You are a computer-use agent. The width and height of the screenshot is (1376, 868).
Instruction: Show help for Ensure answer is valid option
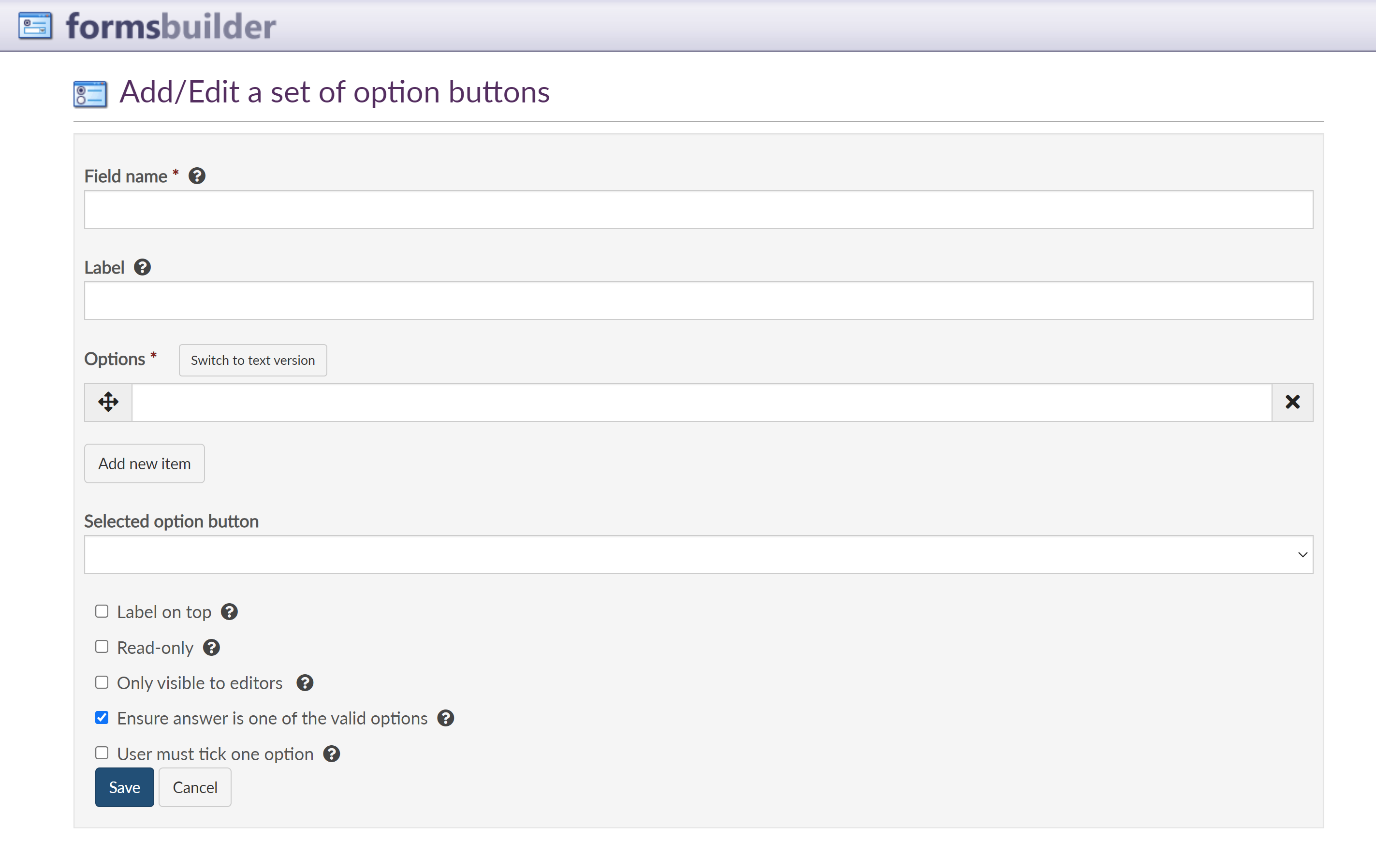[x=446, y=718]
